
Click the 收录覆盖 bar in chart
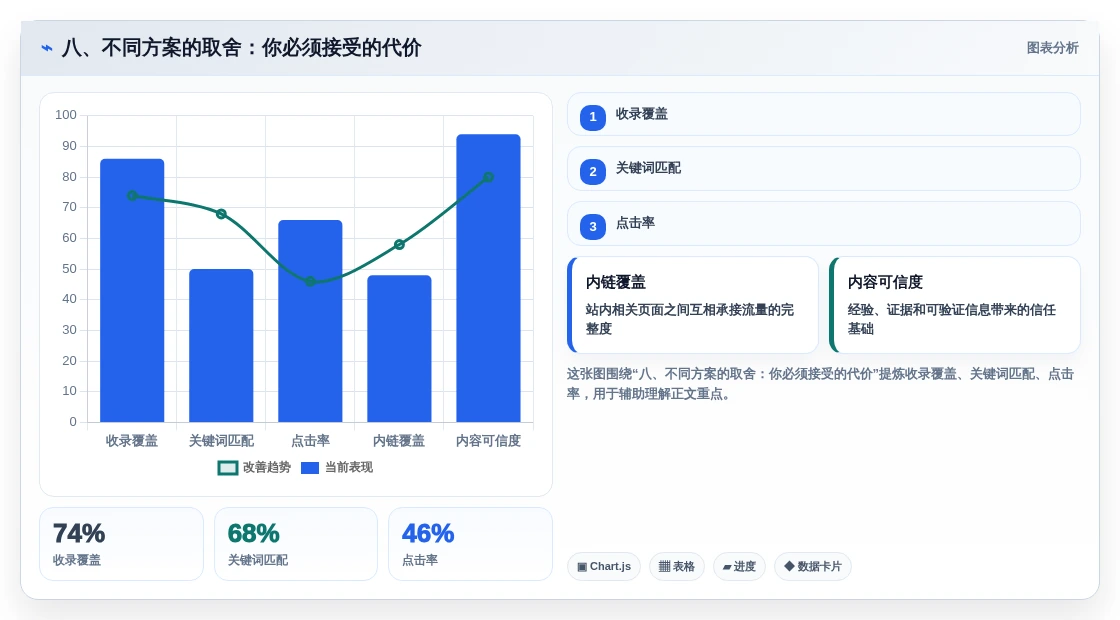132,291
